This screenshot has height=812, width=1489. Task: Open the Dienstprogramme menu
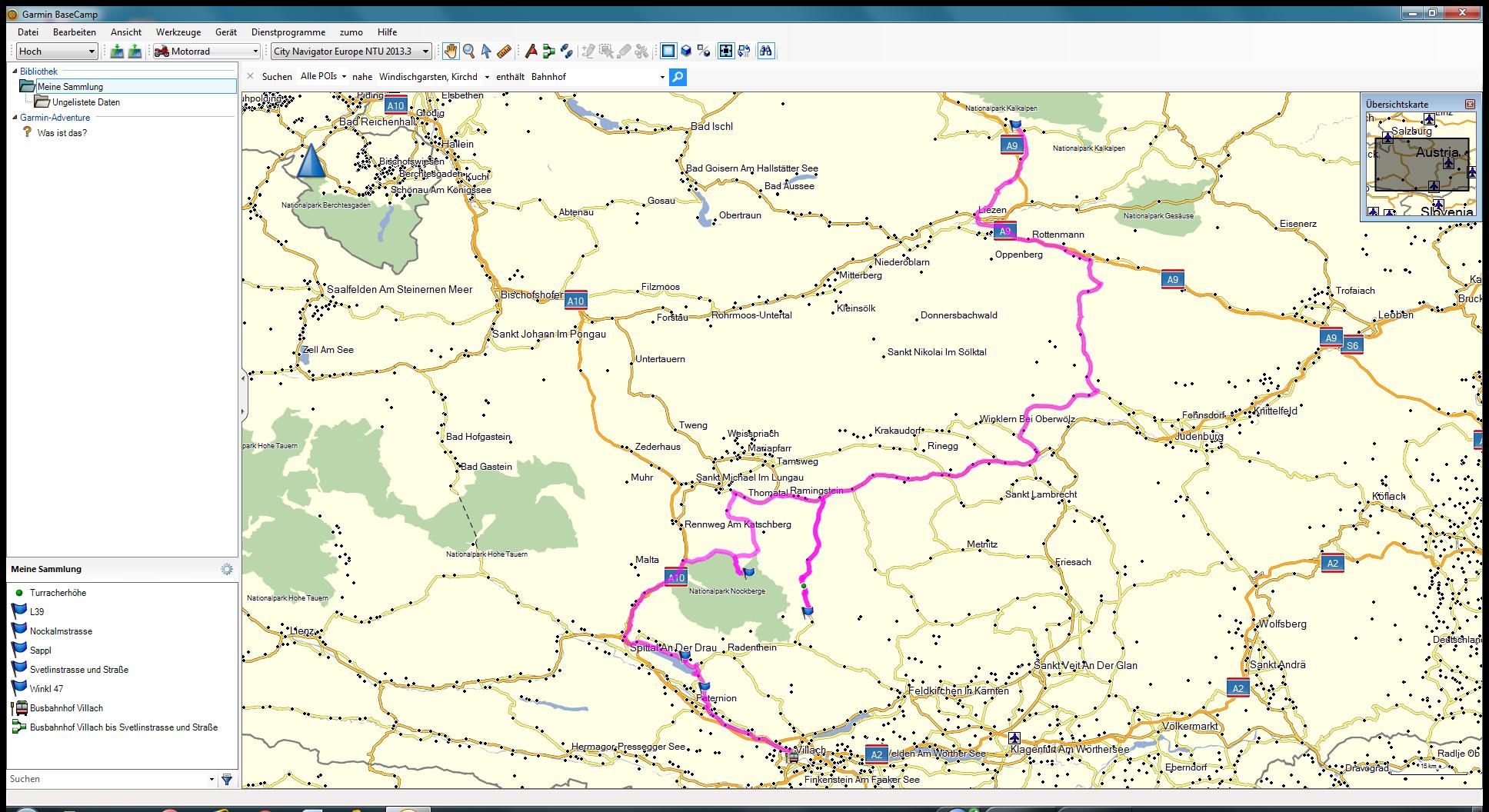click(x=288, y=32)
